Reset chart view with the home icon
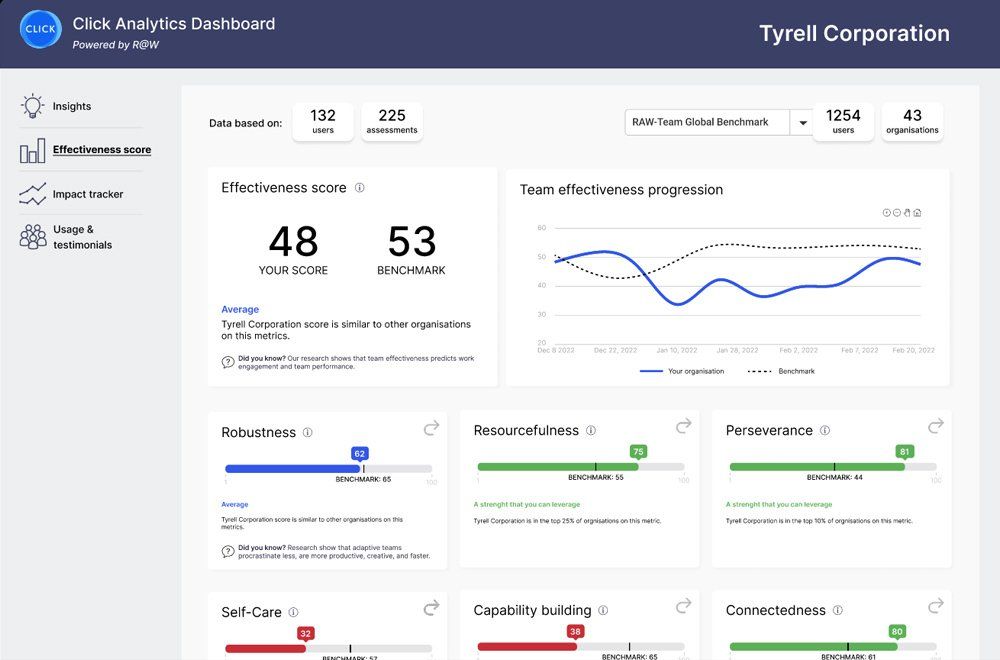 [x=917, y=212]
